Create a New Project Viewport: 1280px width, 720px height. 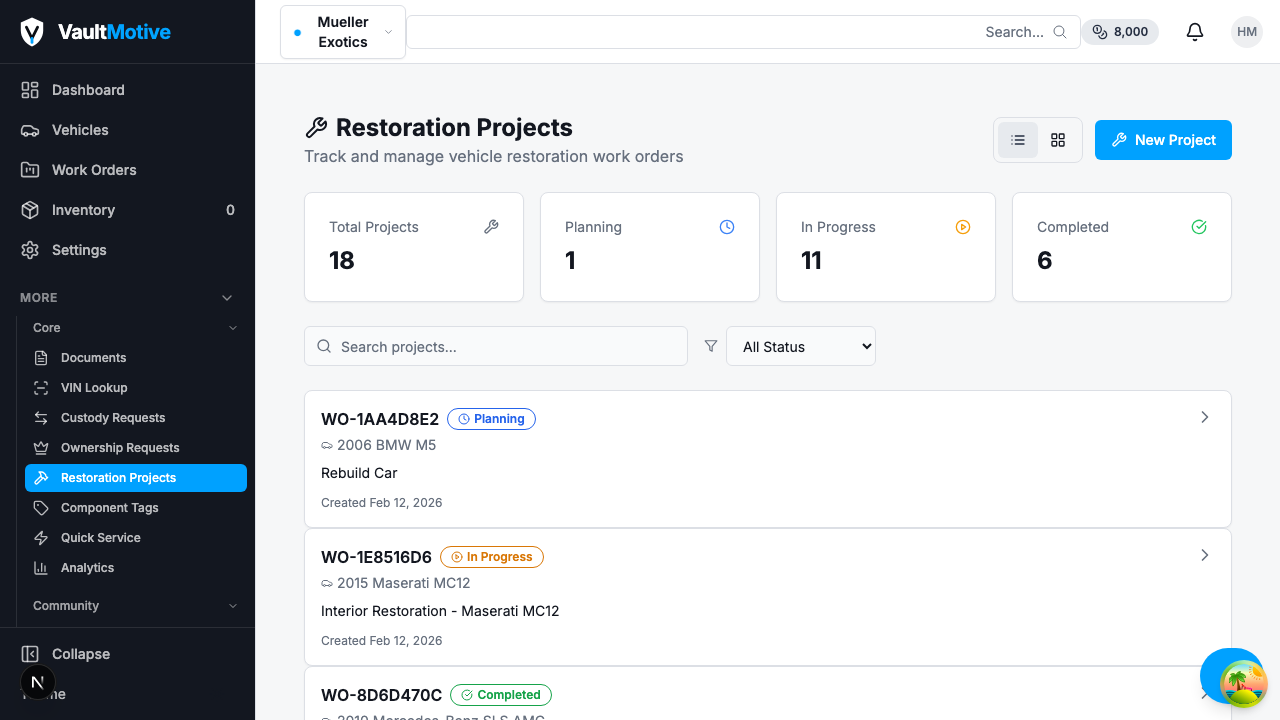tap(1163, 140)
